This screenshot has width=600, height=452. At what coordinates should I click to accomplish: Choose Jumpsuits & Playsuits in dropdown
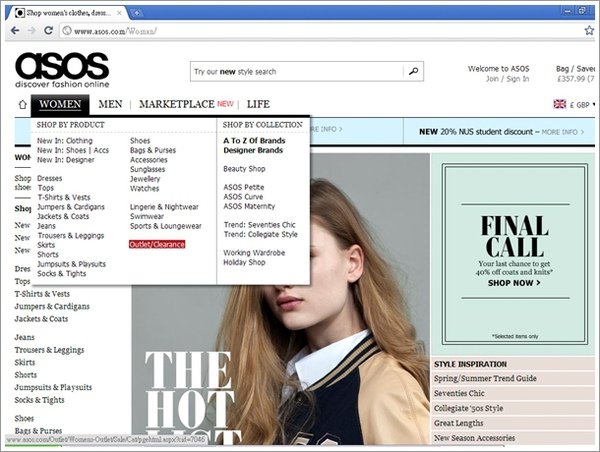(x=71, y=264)
